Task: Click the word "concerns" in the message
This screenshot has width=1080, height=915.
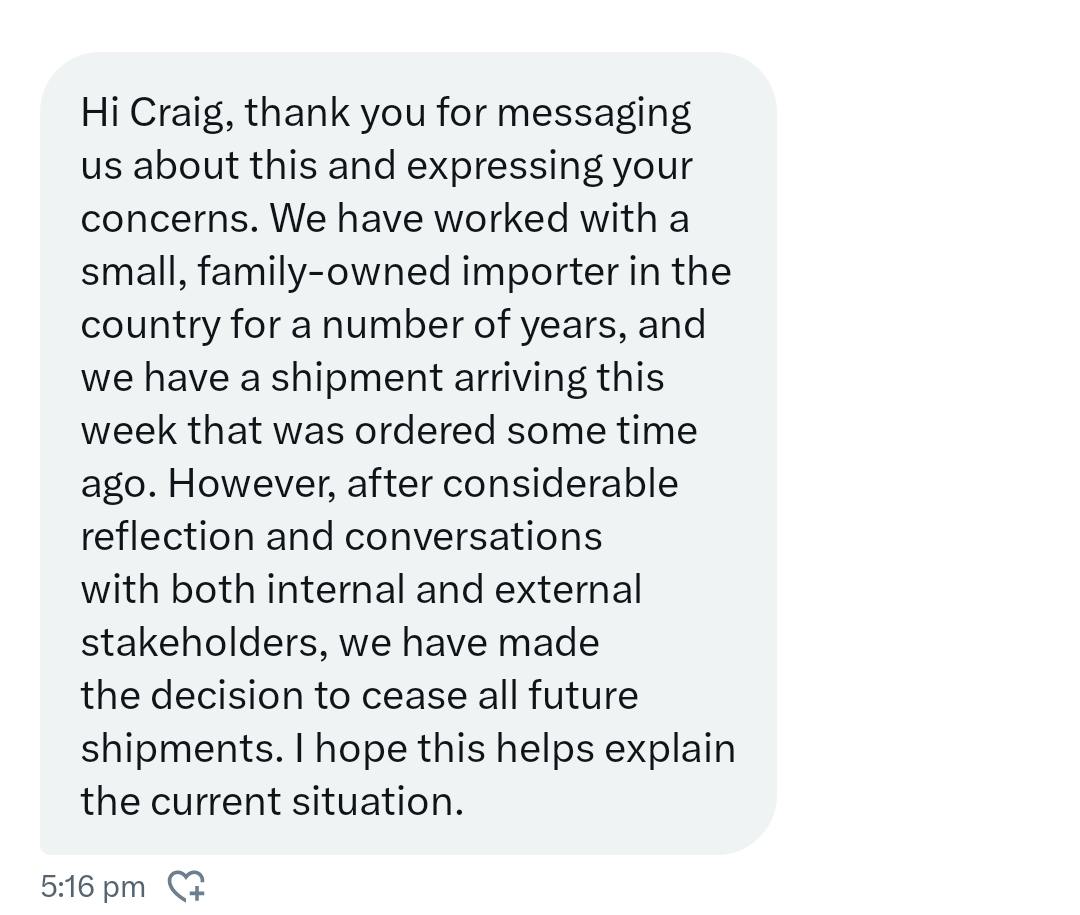Action: pyautogui.click(x=165, y=219)
